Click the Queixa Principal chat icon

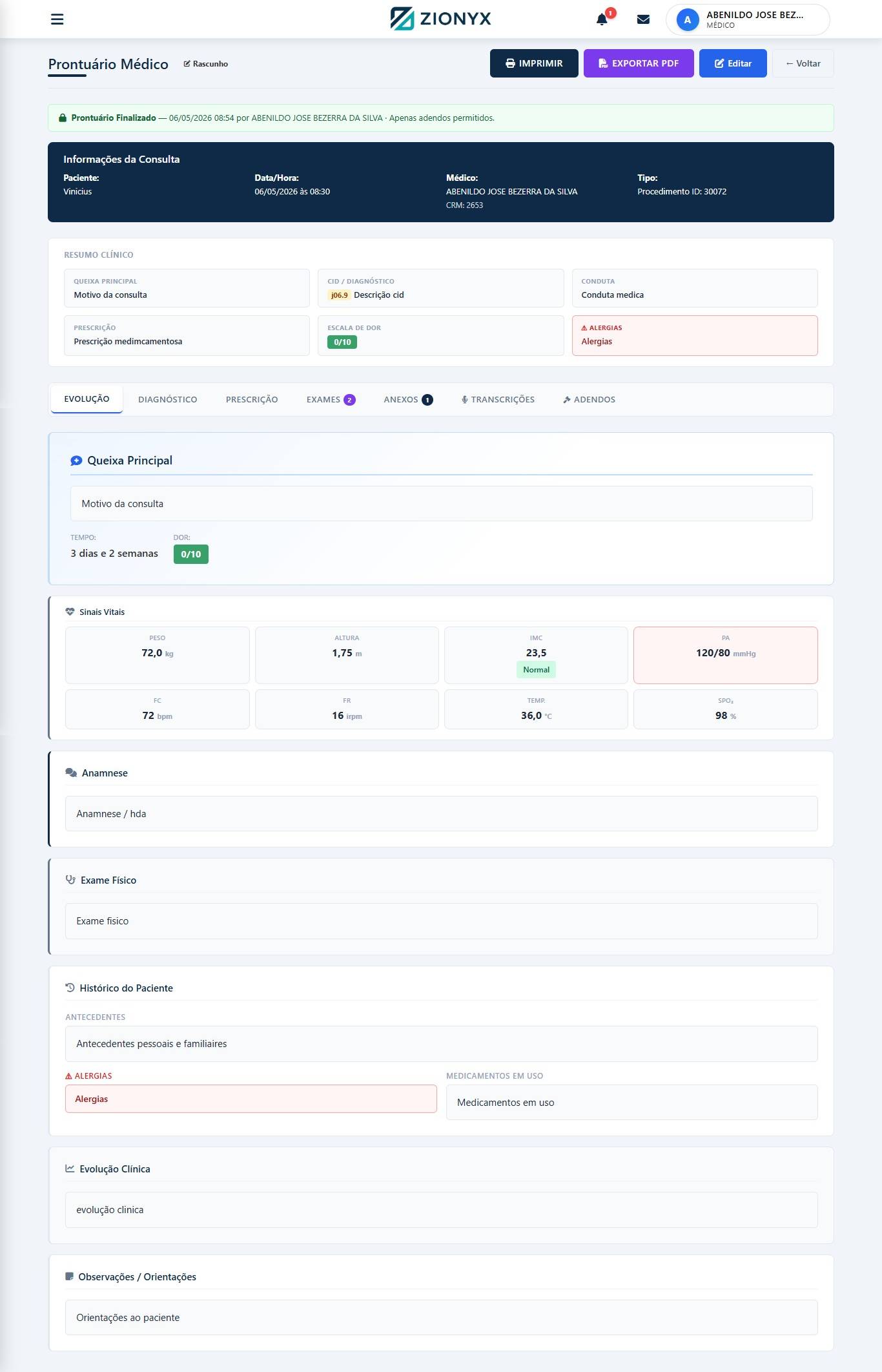click(76, 461)
